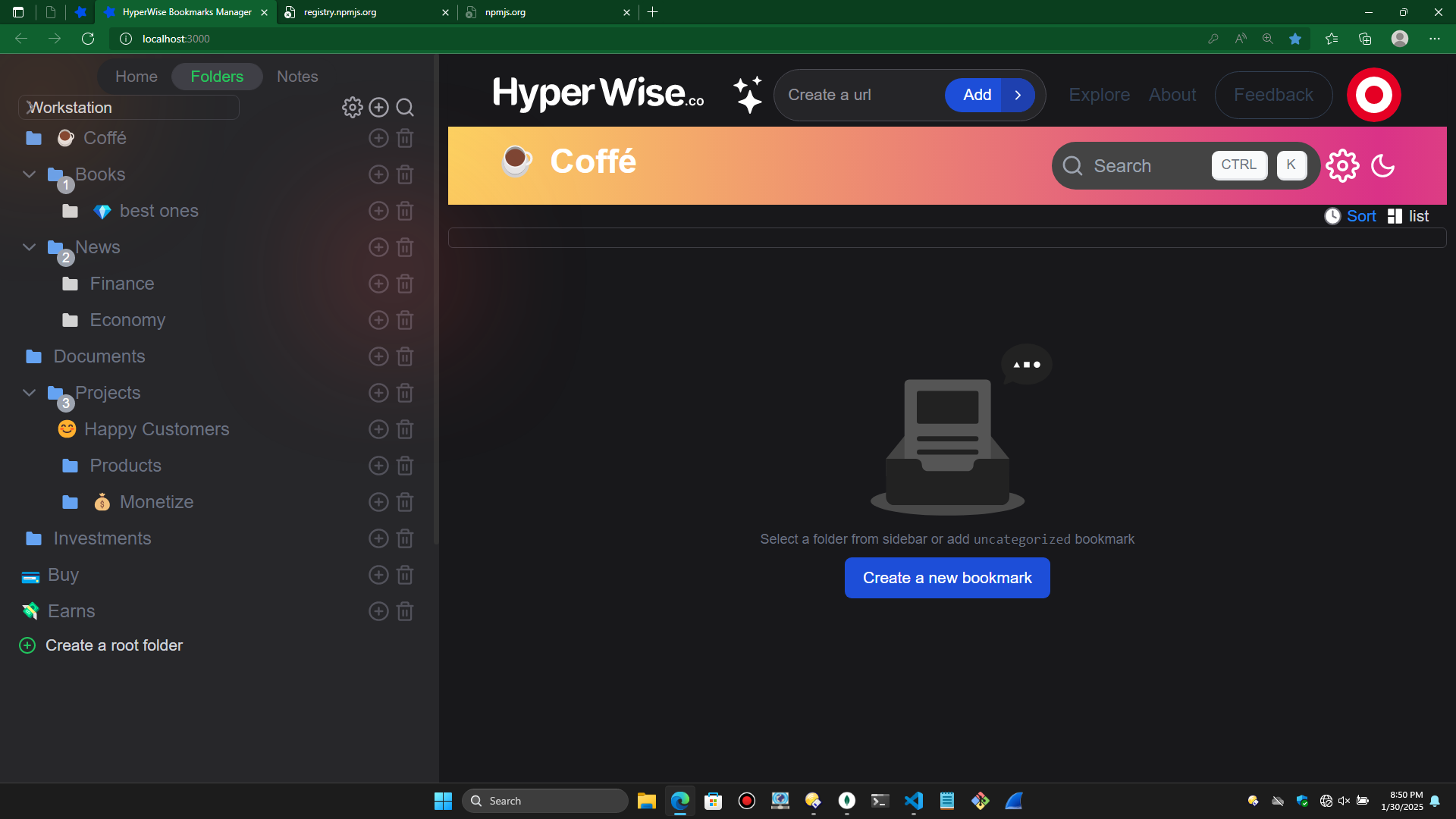Switch to npmjs.org browser tab
The width and height of the screenshot is (1456, 819).
point(548,12)
